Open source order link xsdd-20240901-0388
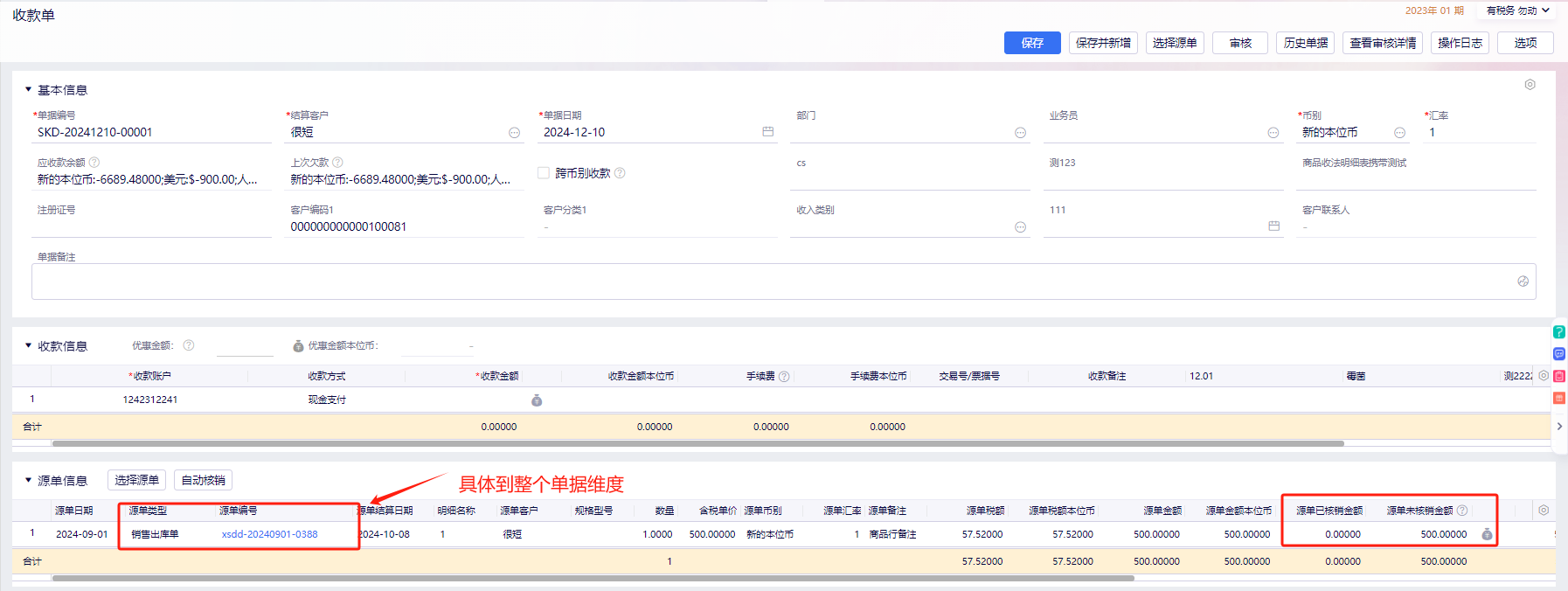 point(270,534)
